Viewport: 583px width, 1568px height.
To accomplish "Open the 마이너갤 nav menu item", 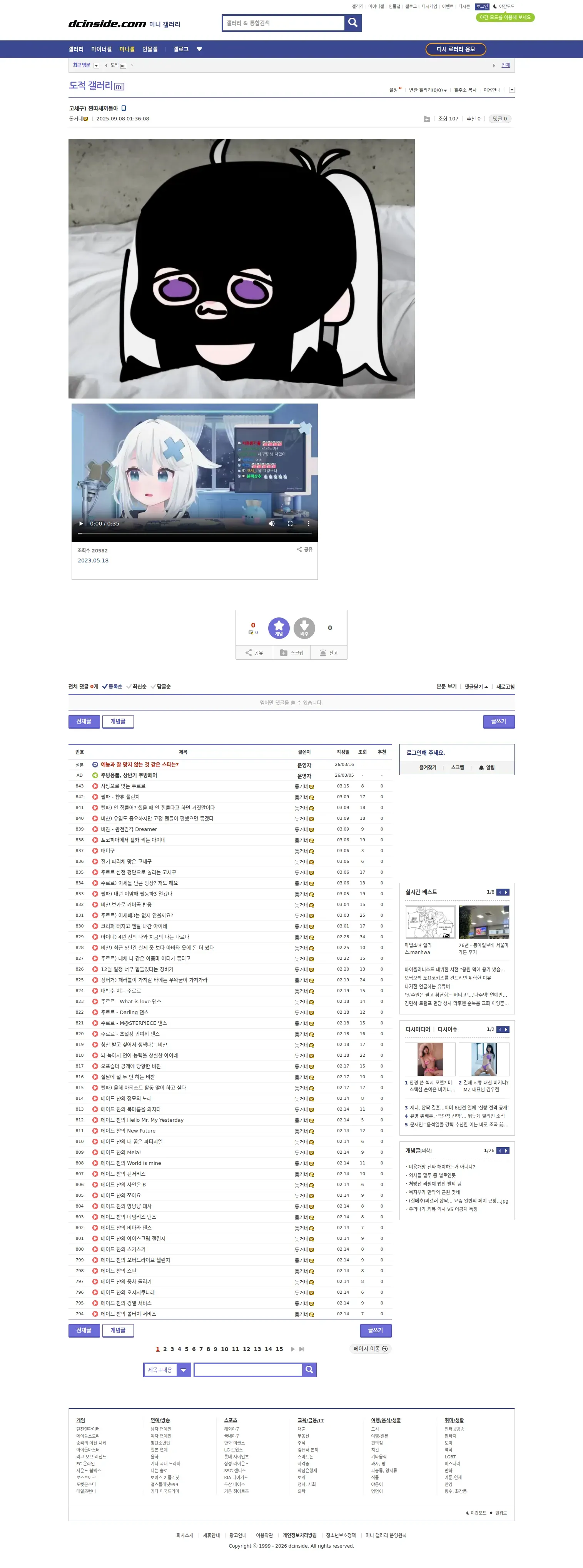I will tap(102, 49).
